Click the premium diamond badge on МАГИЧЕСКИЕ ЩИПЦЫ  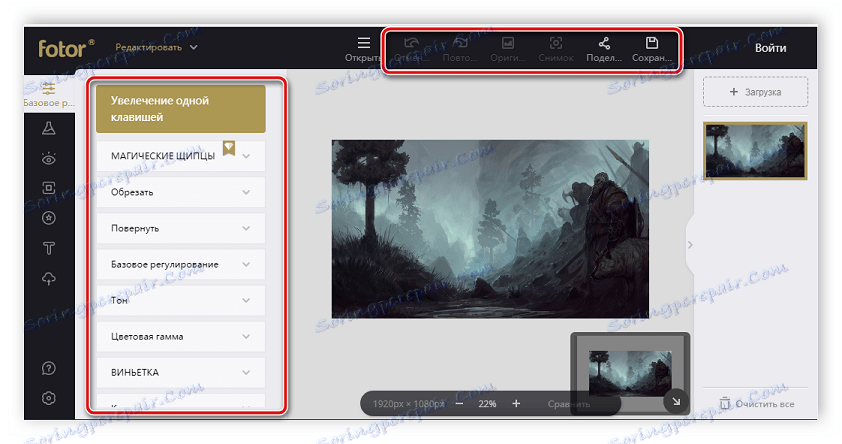click(x=229, y=148)
